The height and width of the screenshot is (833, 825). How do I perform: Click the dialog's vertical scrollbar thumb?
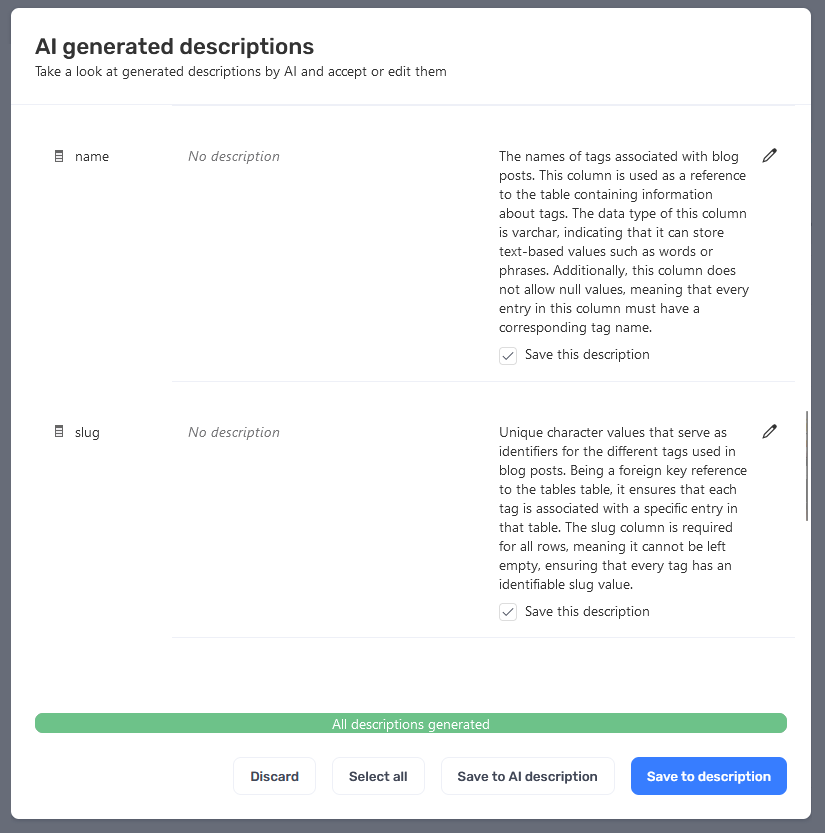[806, 466]
